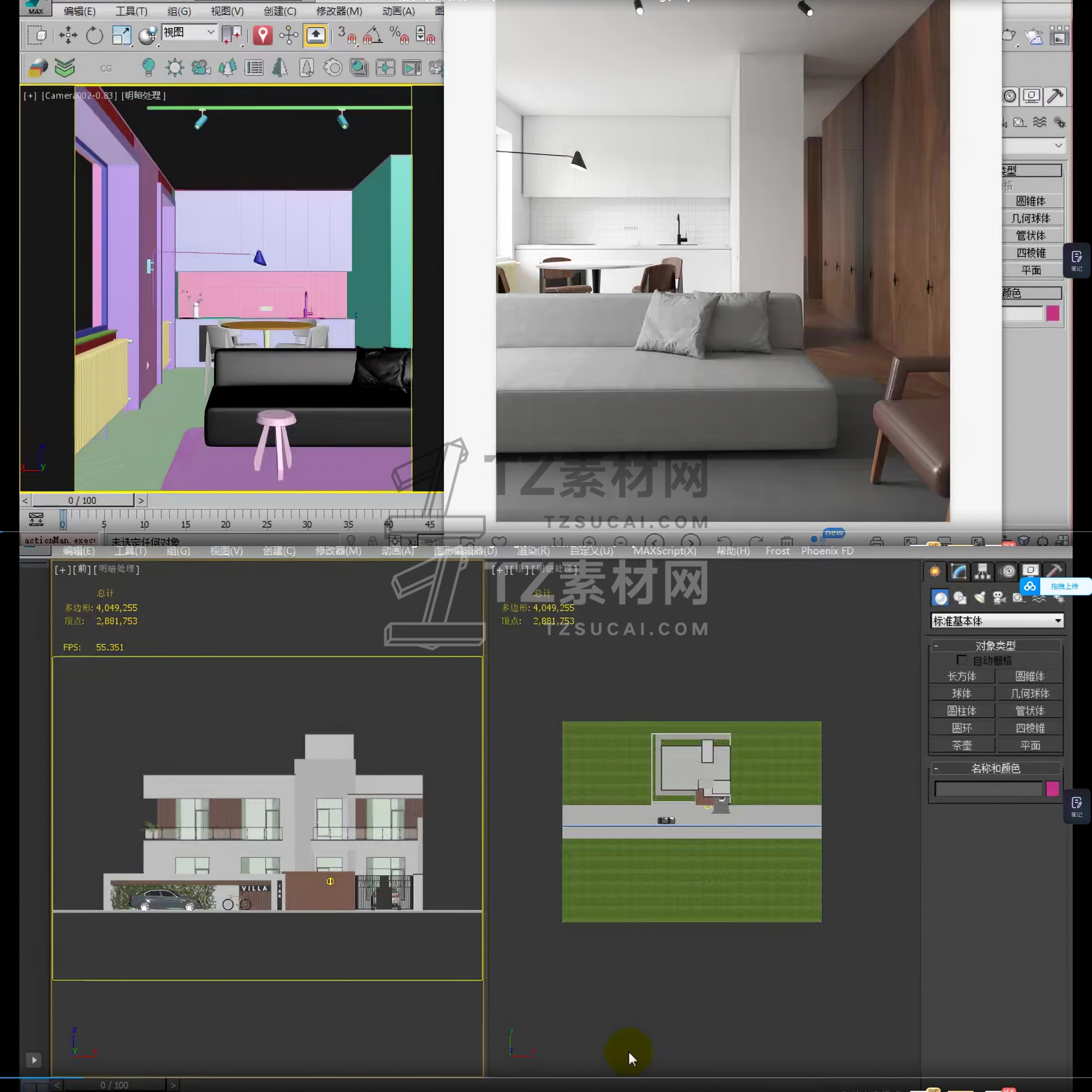The width and height of the screenshot is (1092, 1092).
Task: Click the upper panel magenta color swatch
Action: click(1052, 313)
